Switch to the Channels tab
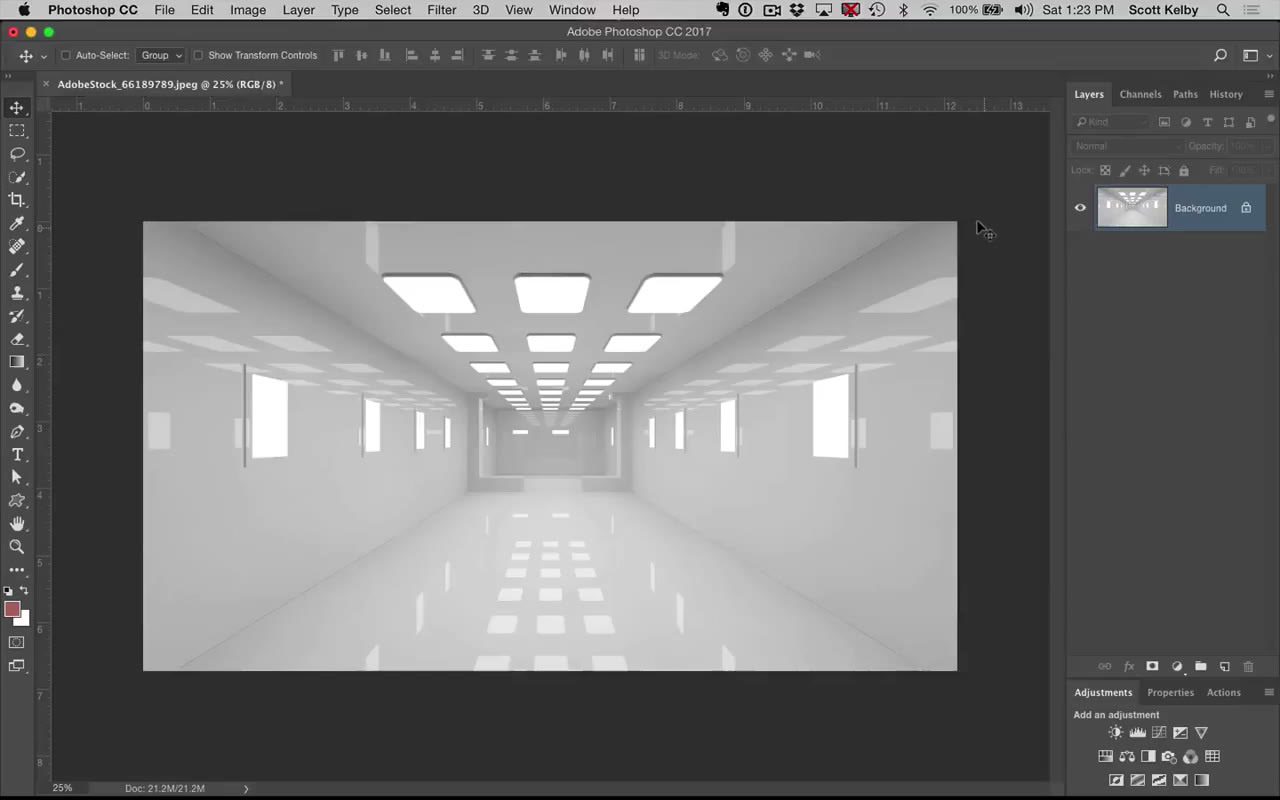 pos(1140,94)
